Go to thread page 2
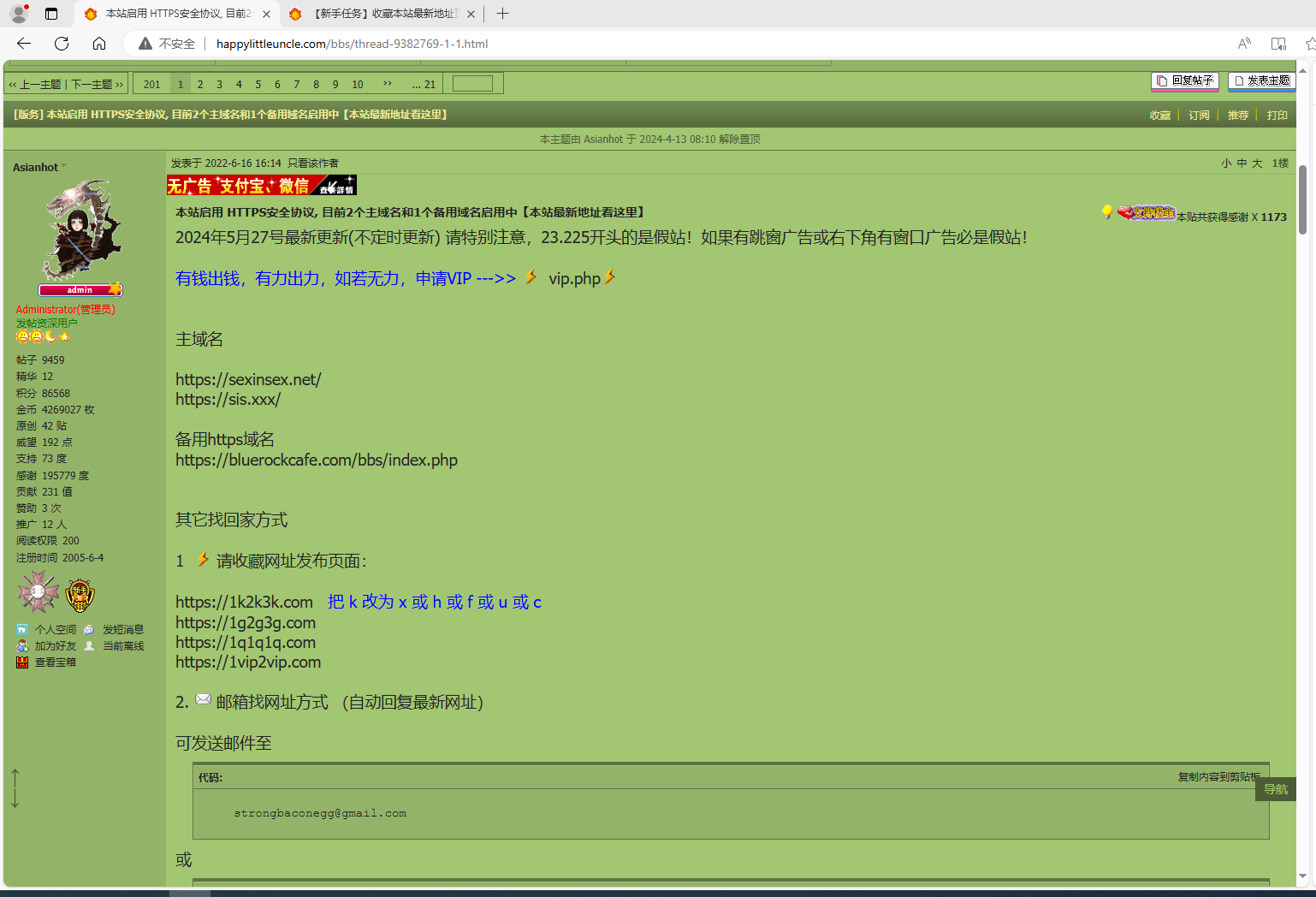1316x897 pixels. pos(200,84)
